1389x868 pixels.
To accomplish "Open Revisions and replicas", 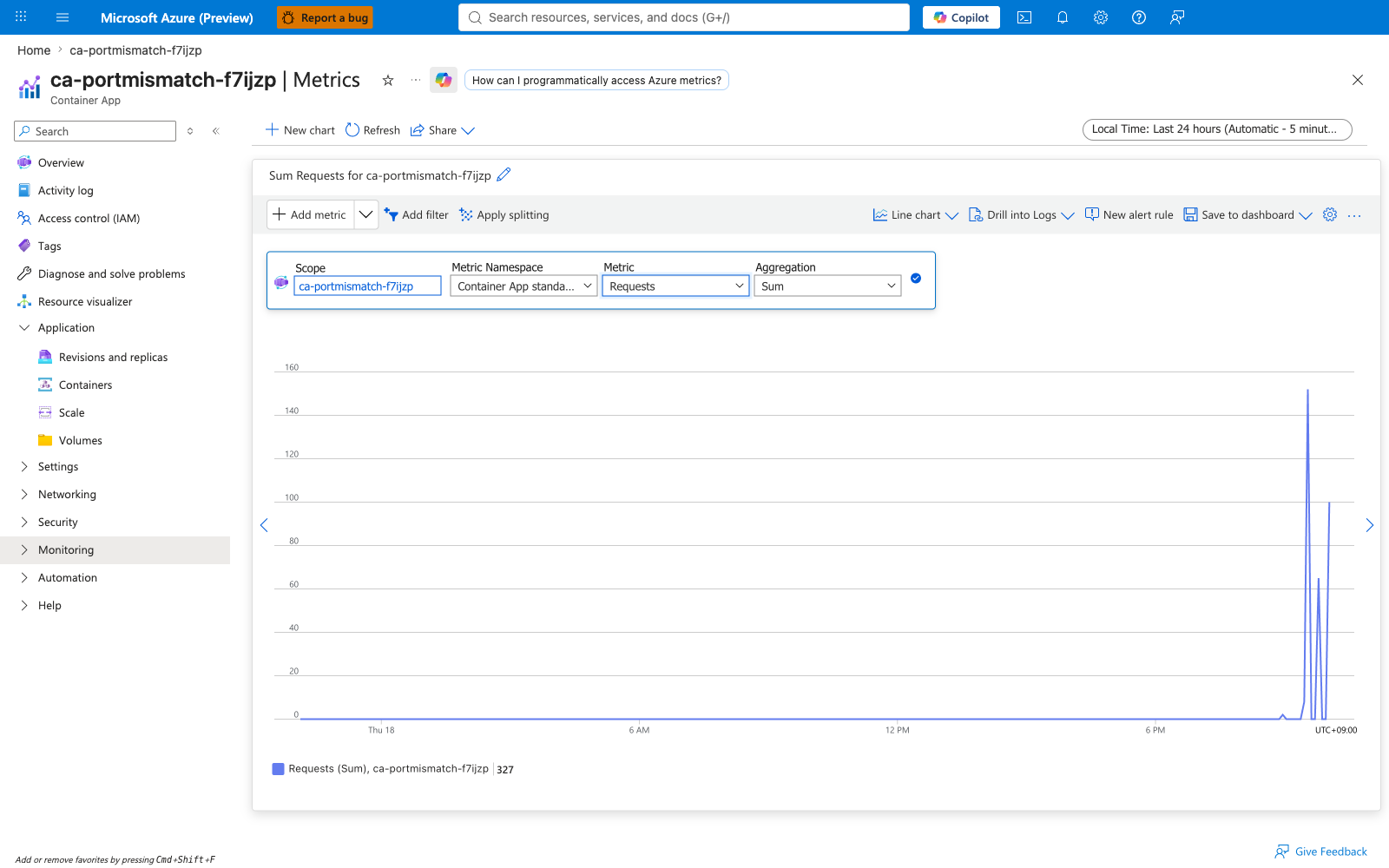I will pos(115,357).
